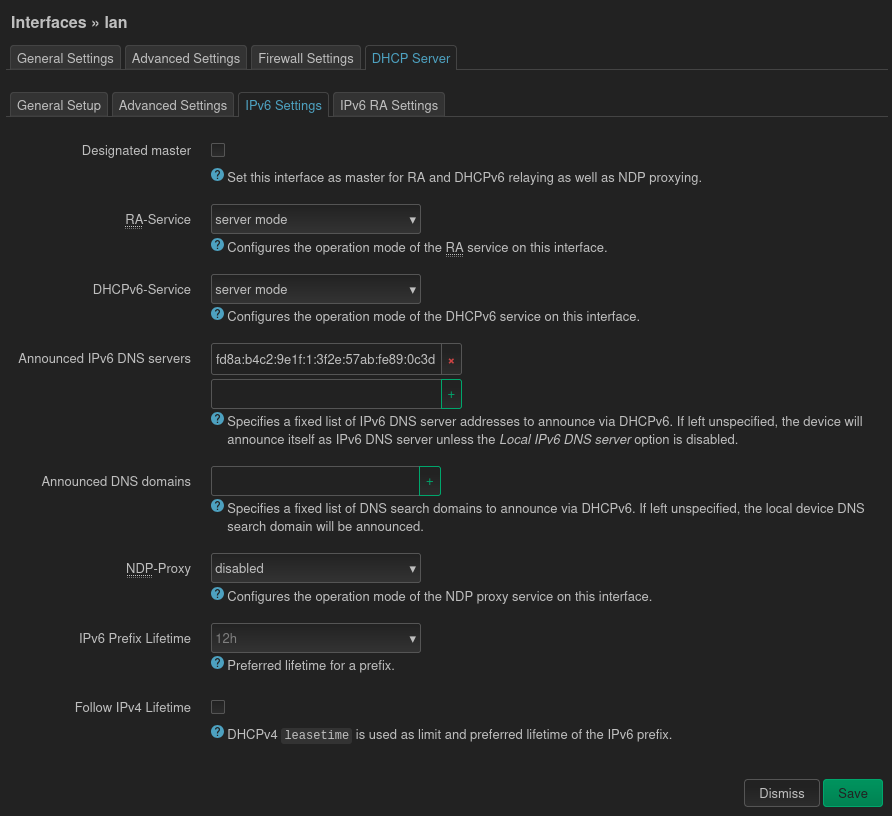Click the Dismiss button
The width and height of the screenshot is (892, 816).
[x=781, y=793]
